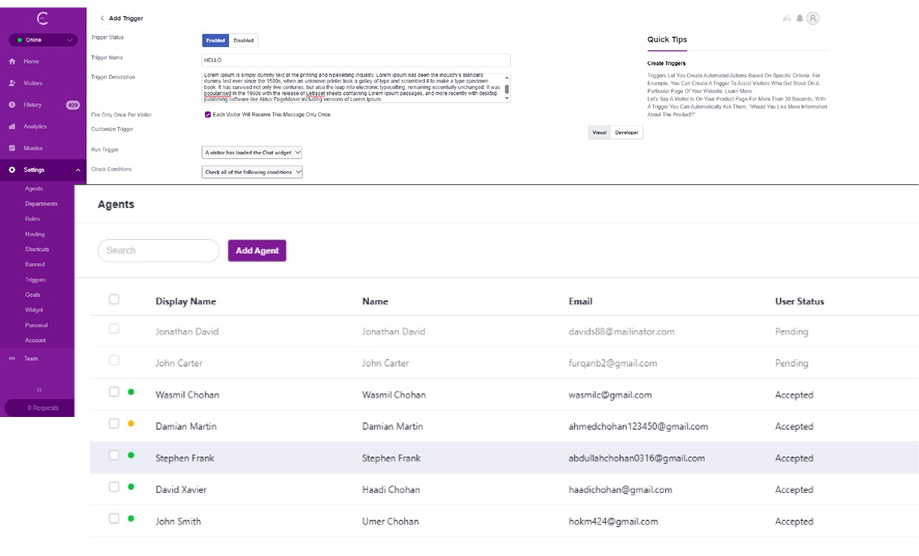The height and width of the screenshot is (556, 919).
Task: Click the Home icon in the sidebar
Action: click(12, 62)
